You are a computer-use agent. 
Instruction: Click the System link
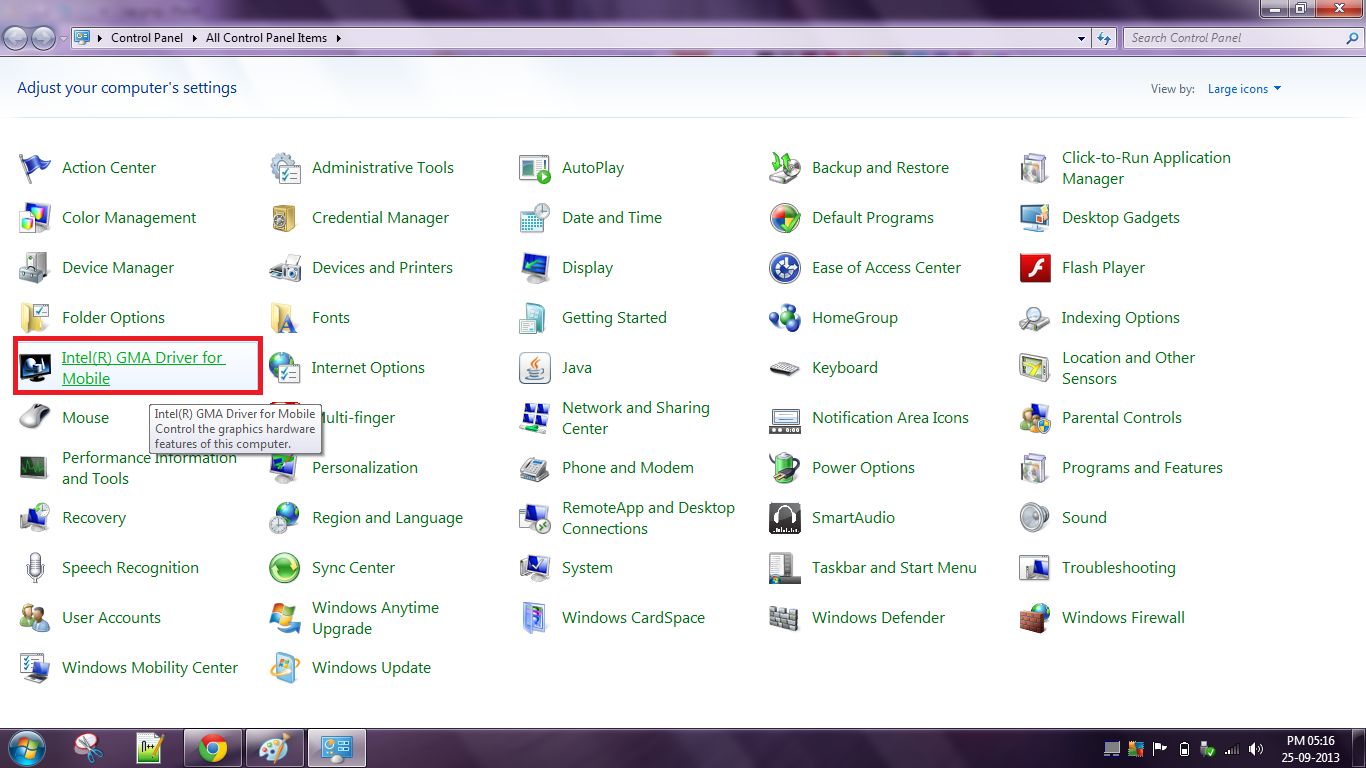click(587, 568)
